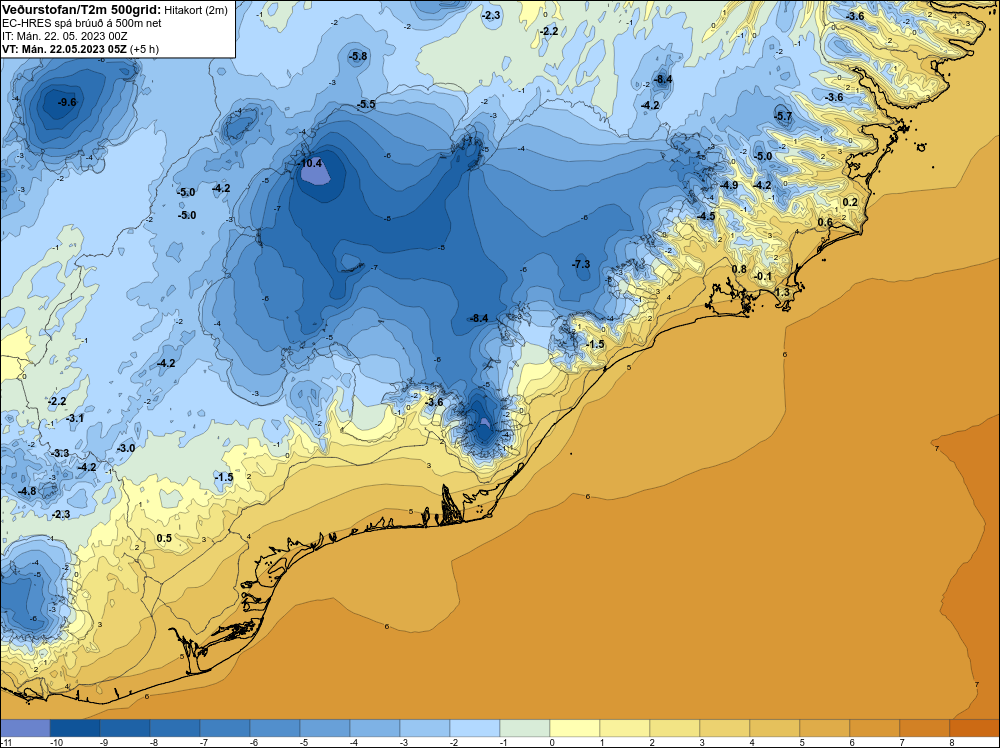Click the legend scale label '8'
The width and height of the screenshot is (1000, 748).
click(x=951, y=742)
